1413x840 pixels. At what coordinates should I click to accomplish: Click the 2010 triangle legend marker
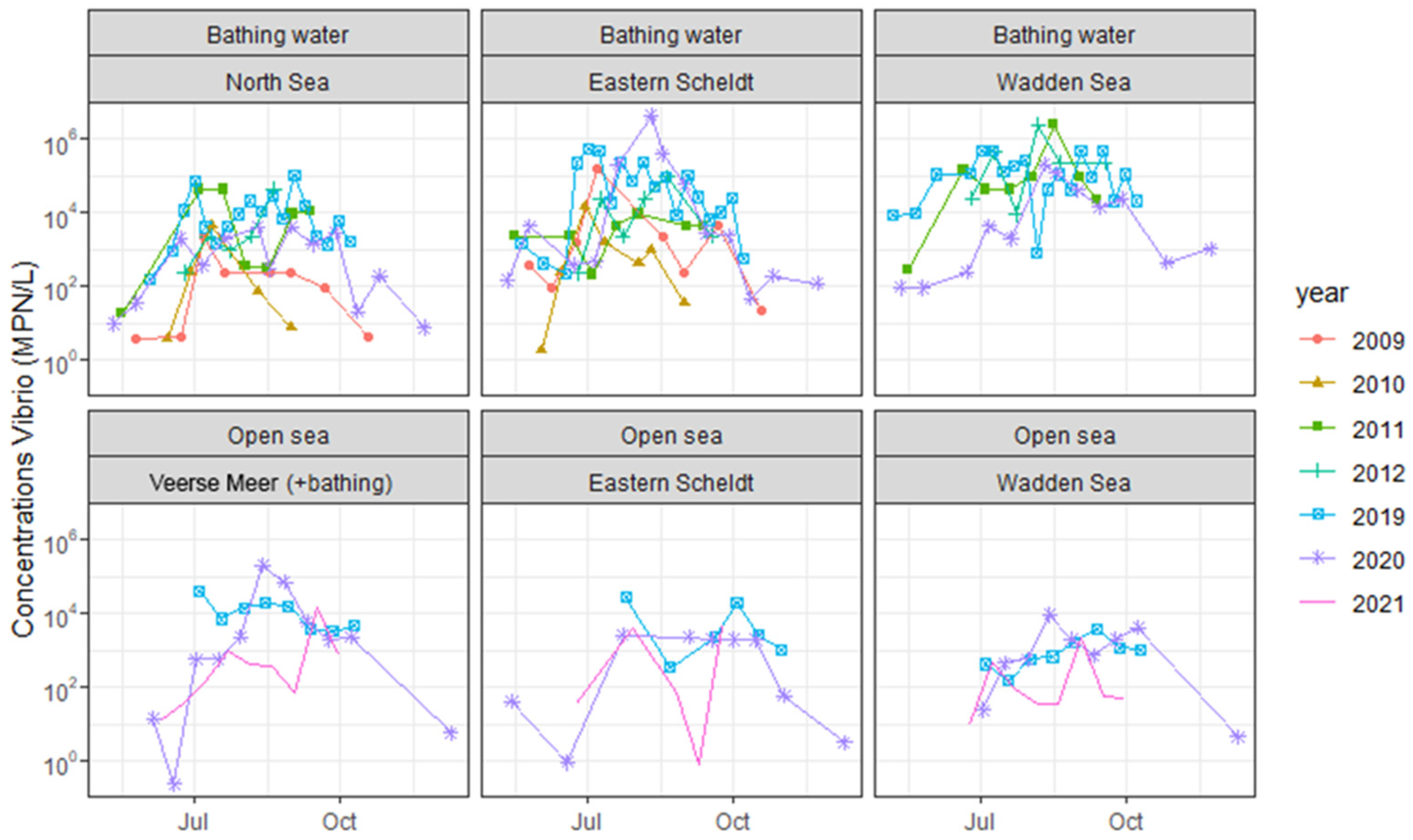(1316, 384)
